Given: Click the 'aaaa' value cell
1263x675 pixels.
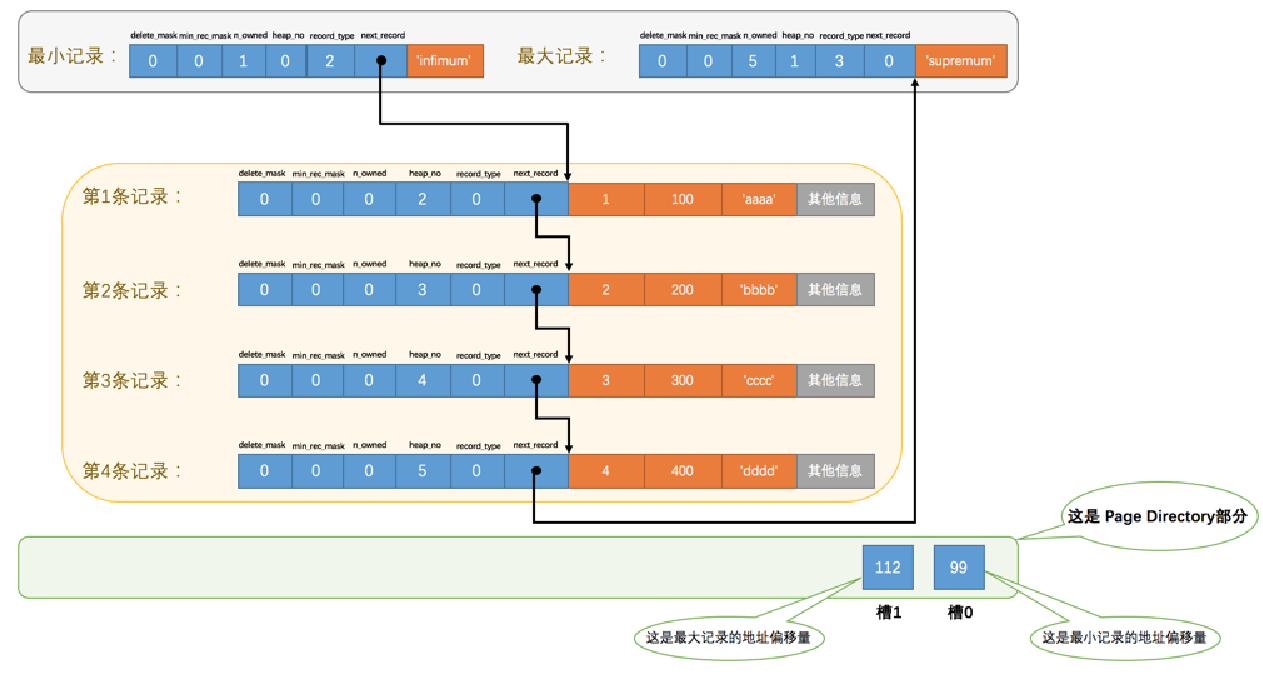Looking at the screenshot, I should point(759,199).
